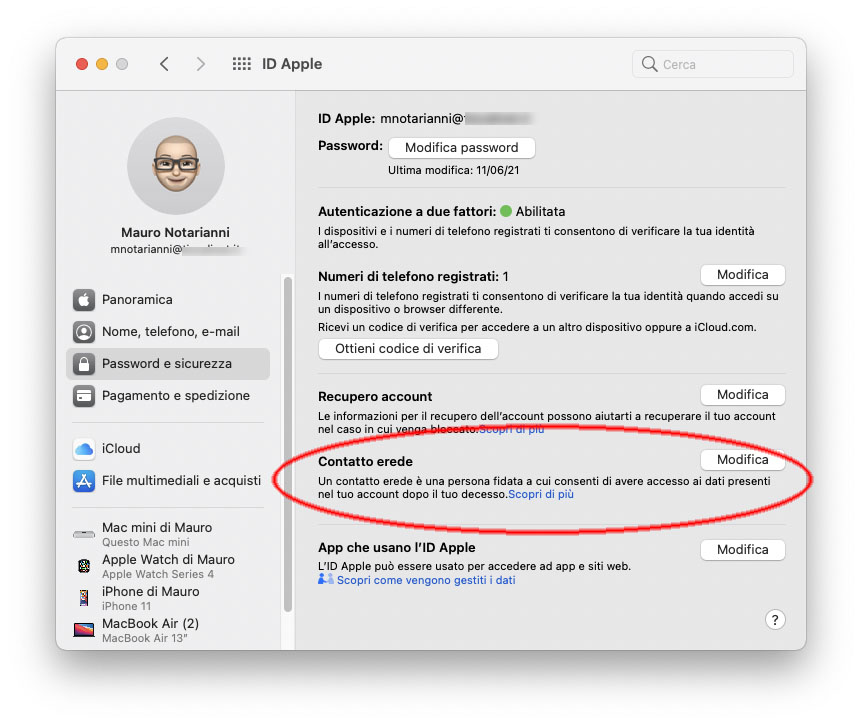Select the iPhone di Mauro icon

[x=83, y=598]
